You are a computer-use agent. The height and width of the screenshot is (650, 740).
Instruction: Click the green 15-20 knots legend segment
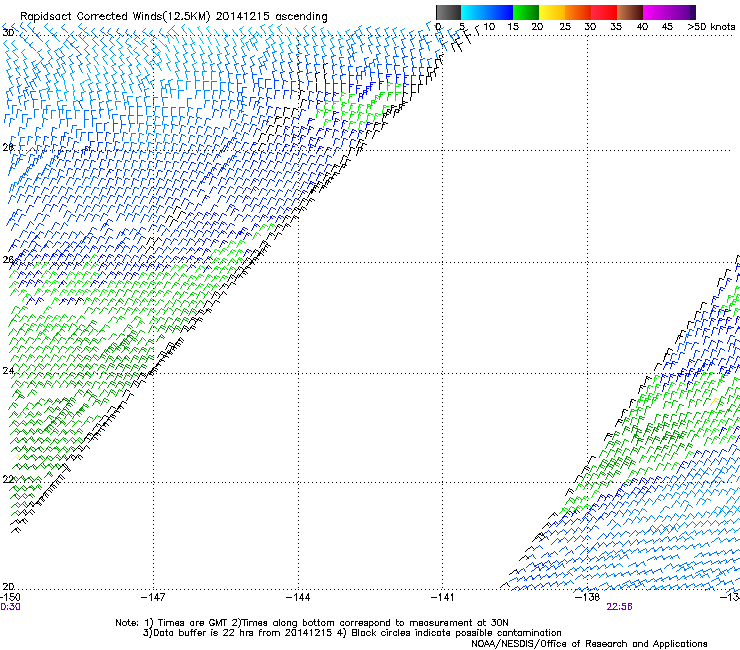pos(526,12)
